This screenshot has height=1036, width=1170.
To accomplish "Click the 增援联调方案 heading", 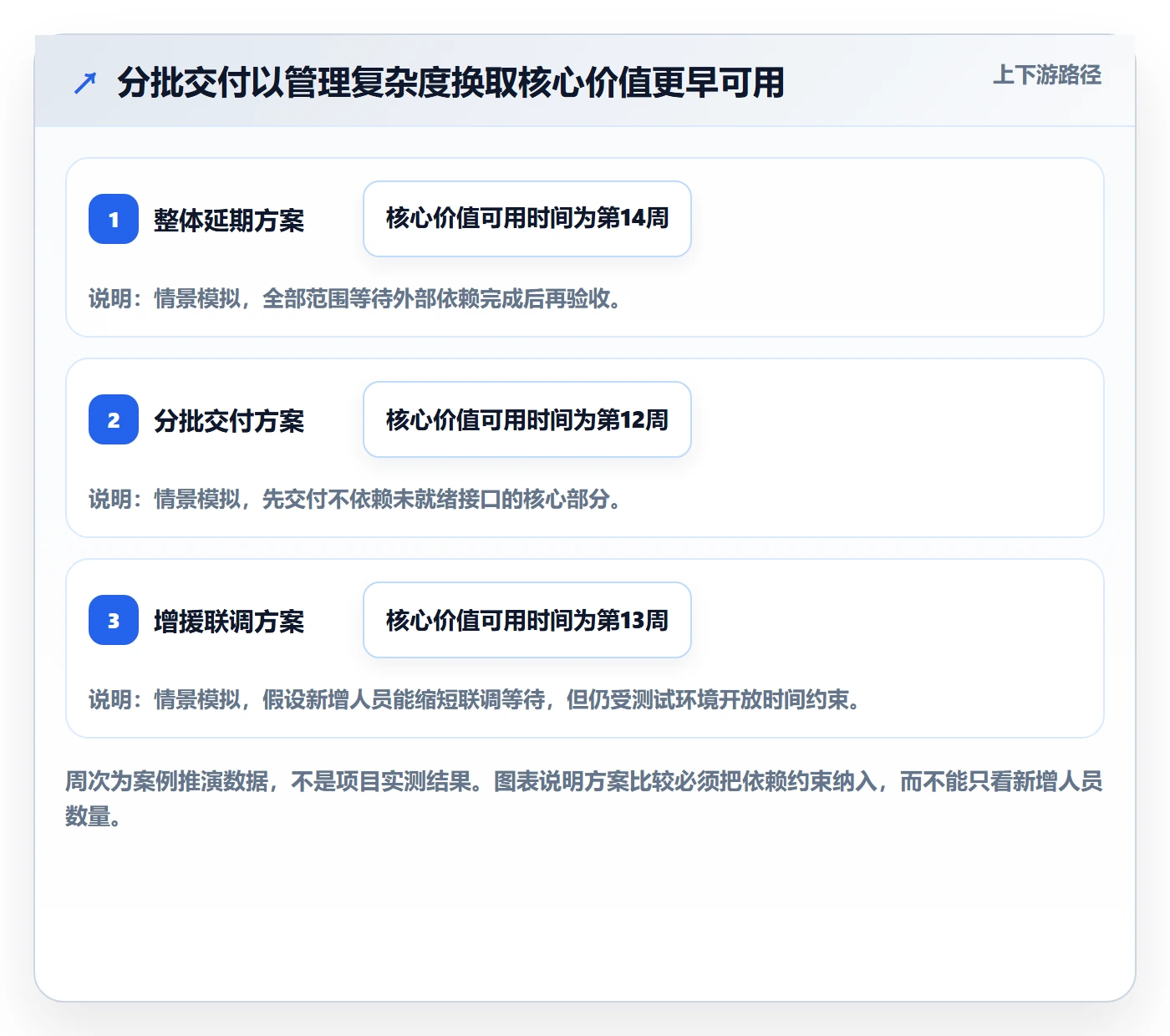I will coord(229,621).
